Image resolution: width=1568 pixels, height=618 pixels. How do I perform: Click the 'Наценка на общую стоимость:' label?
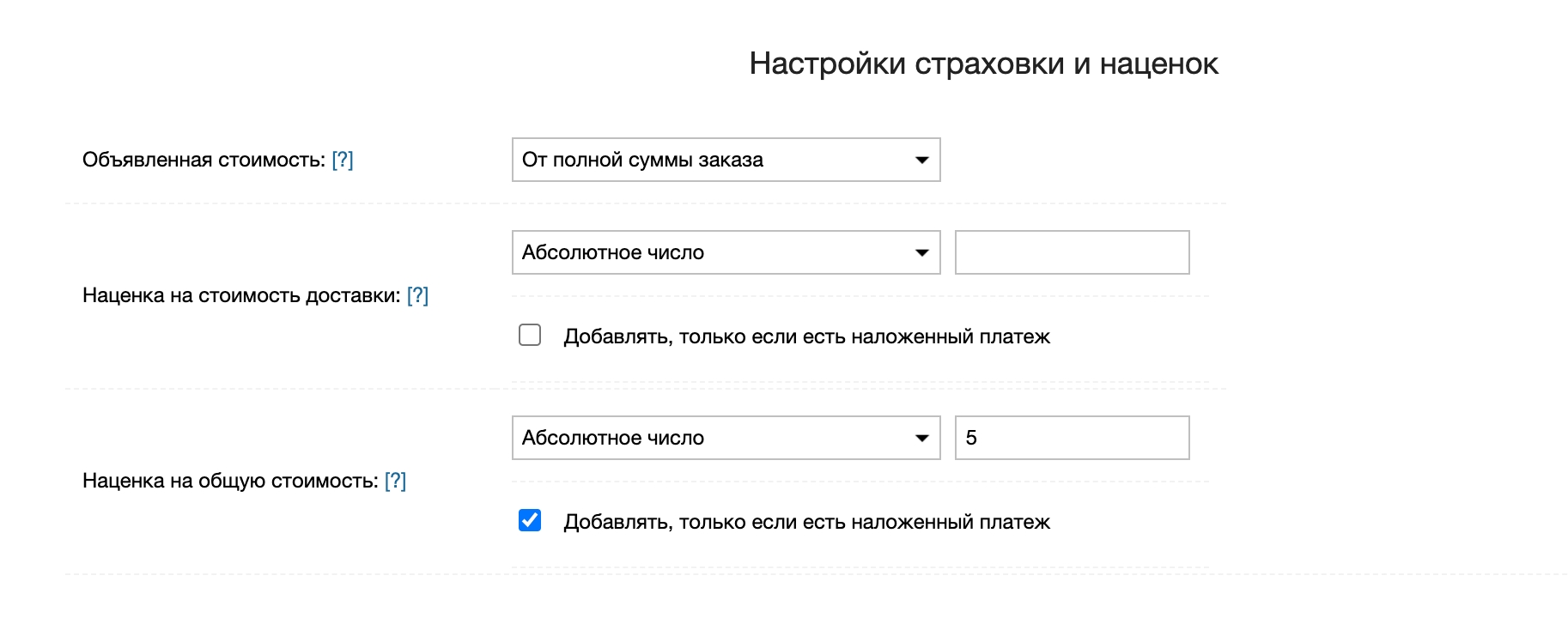tap(230, 481)
